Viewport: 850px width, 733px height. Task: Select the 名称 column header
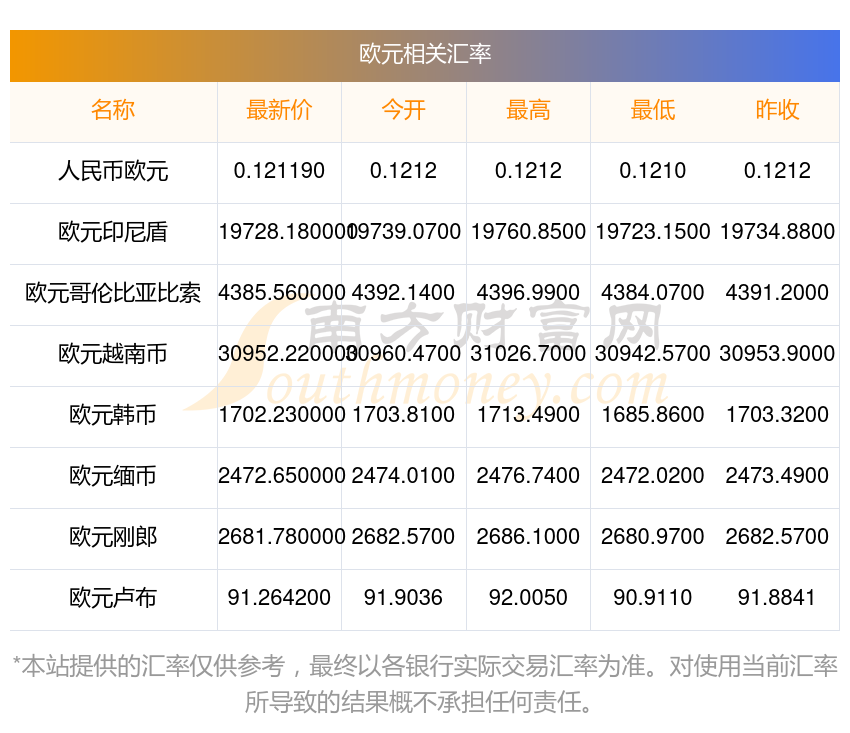[113, 111]
